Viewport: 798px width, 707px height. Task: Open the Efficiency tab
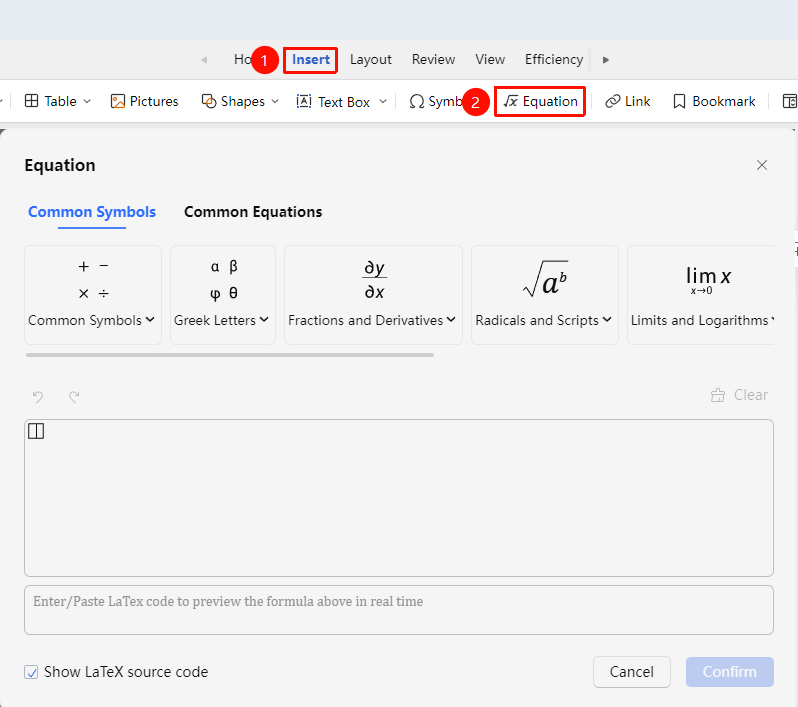(554, 60)
